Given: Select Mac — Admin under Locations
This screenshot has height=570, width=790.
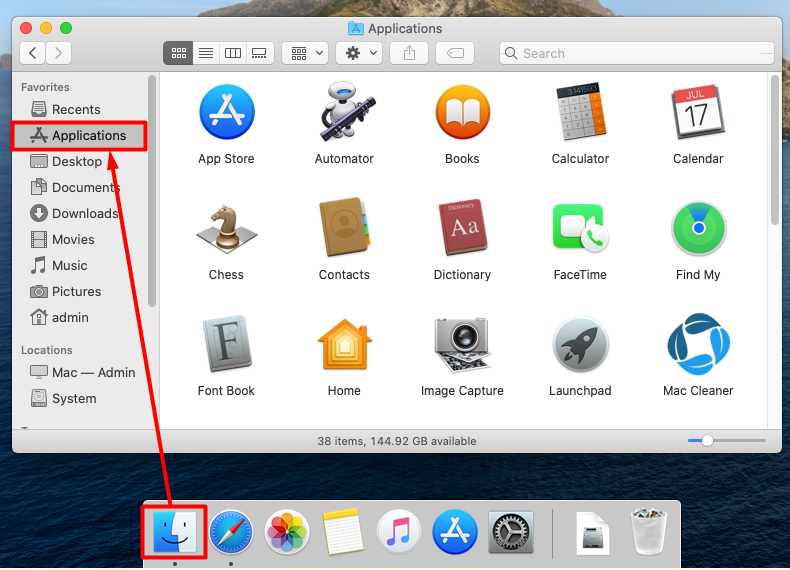Looking at the screenshot, I should point(80,372).
